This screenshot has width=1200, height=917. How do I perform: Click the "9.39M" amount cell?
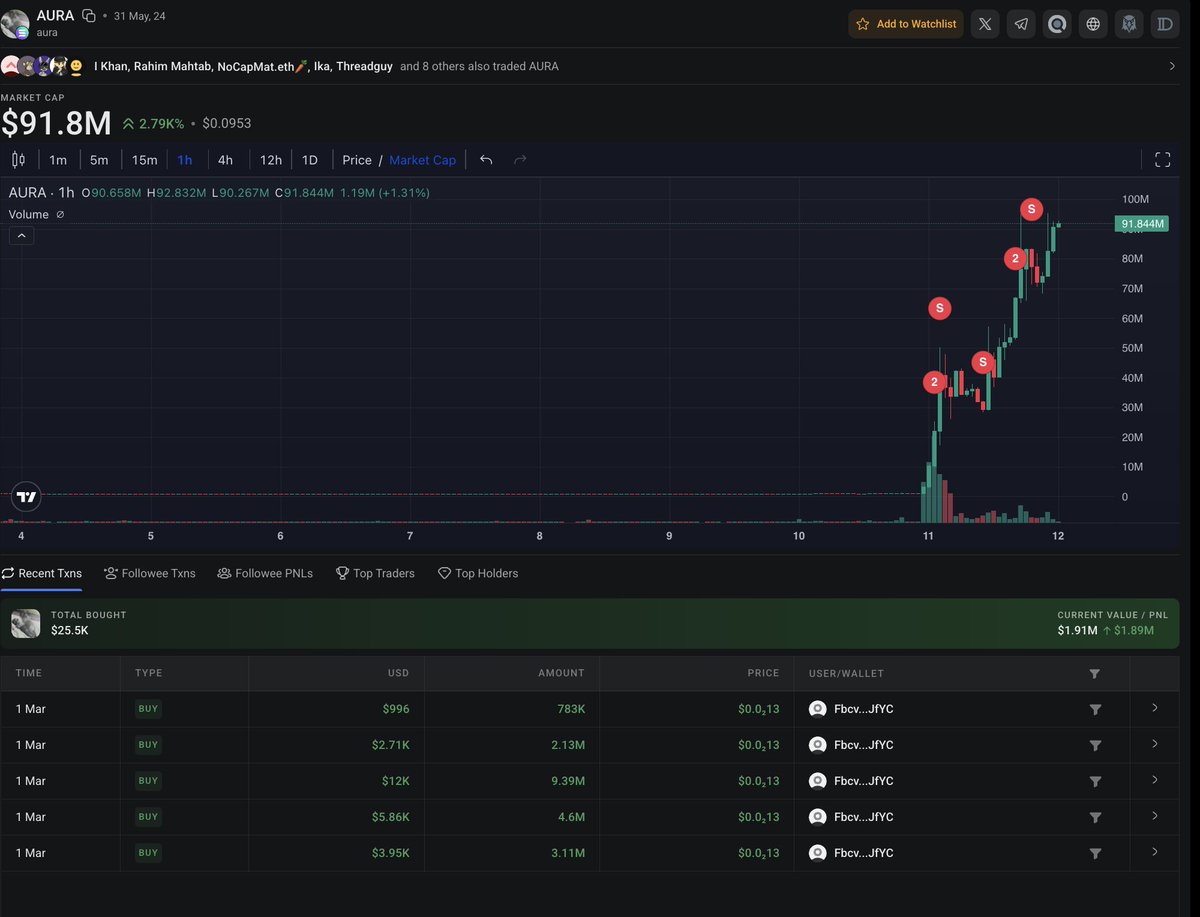pos(568,781)
